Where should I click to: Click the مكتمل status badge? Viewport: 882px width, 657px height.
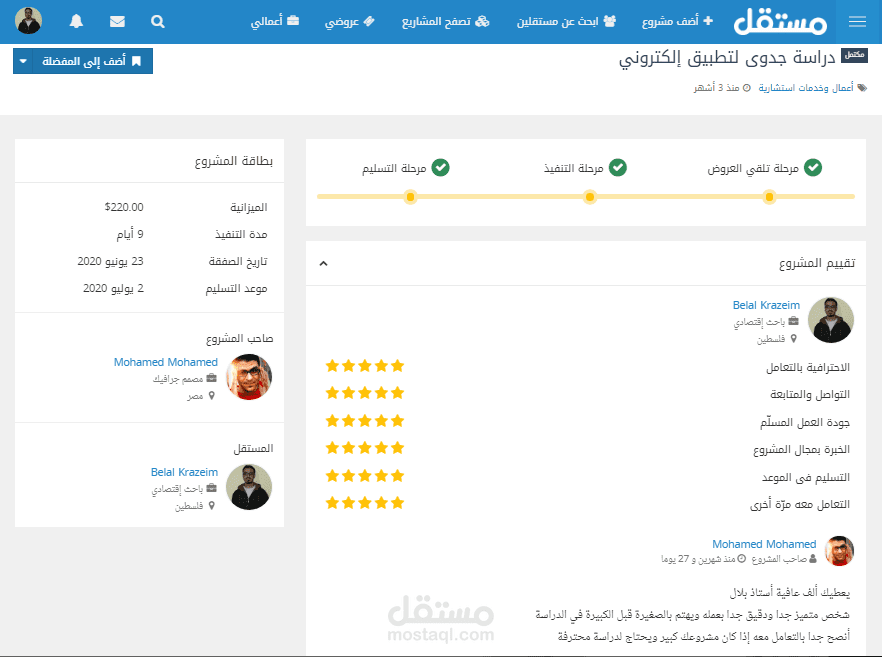pyautogui.click(x=854, y=55)
